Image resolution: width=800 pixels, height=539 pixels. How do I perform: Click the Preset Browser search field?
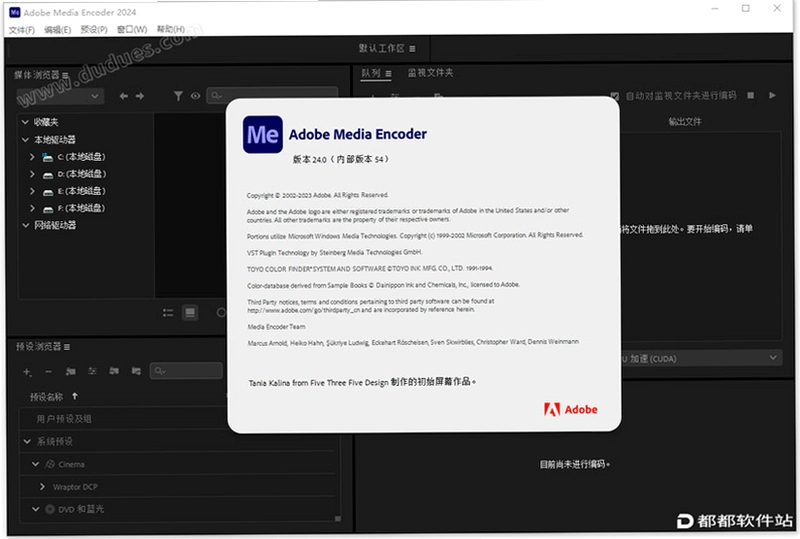click(186, 371)
